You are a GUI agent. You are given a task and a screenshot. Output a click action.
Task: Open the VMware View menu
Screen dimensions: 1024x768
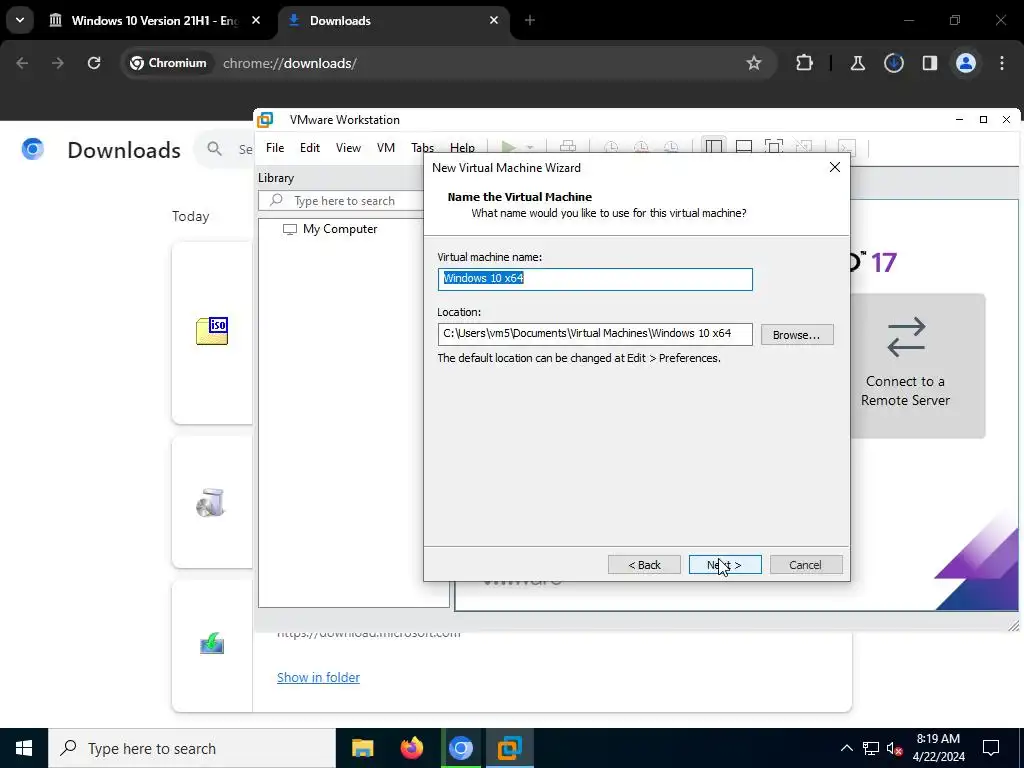click(x=348, y=148)
